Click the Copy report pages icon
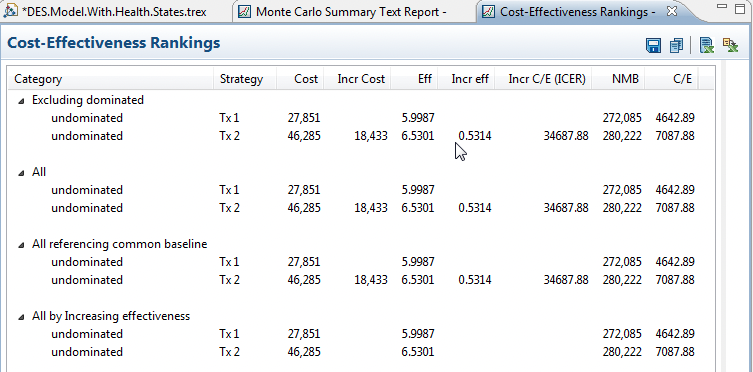Screen dimensions: 753x372 point(676,46)
